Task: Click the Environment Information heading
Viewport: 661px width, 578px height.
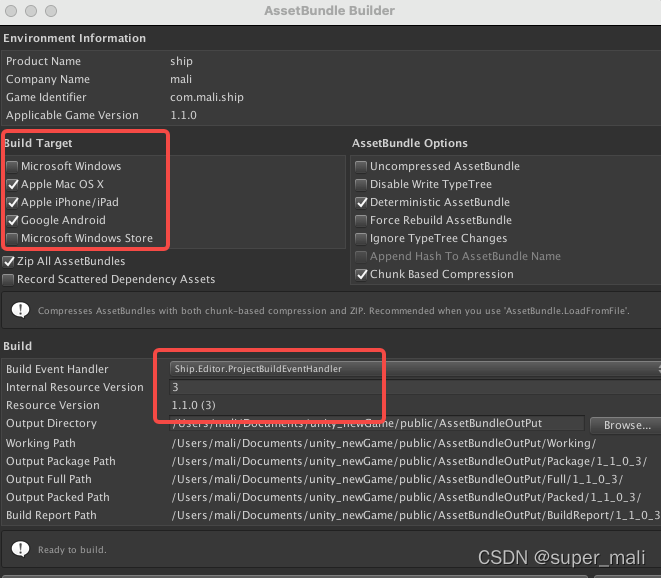Action: tap(74, 38)
